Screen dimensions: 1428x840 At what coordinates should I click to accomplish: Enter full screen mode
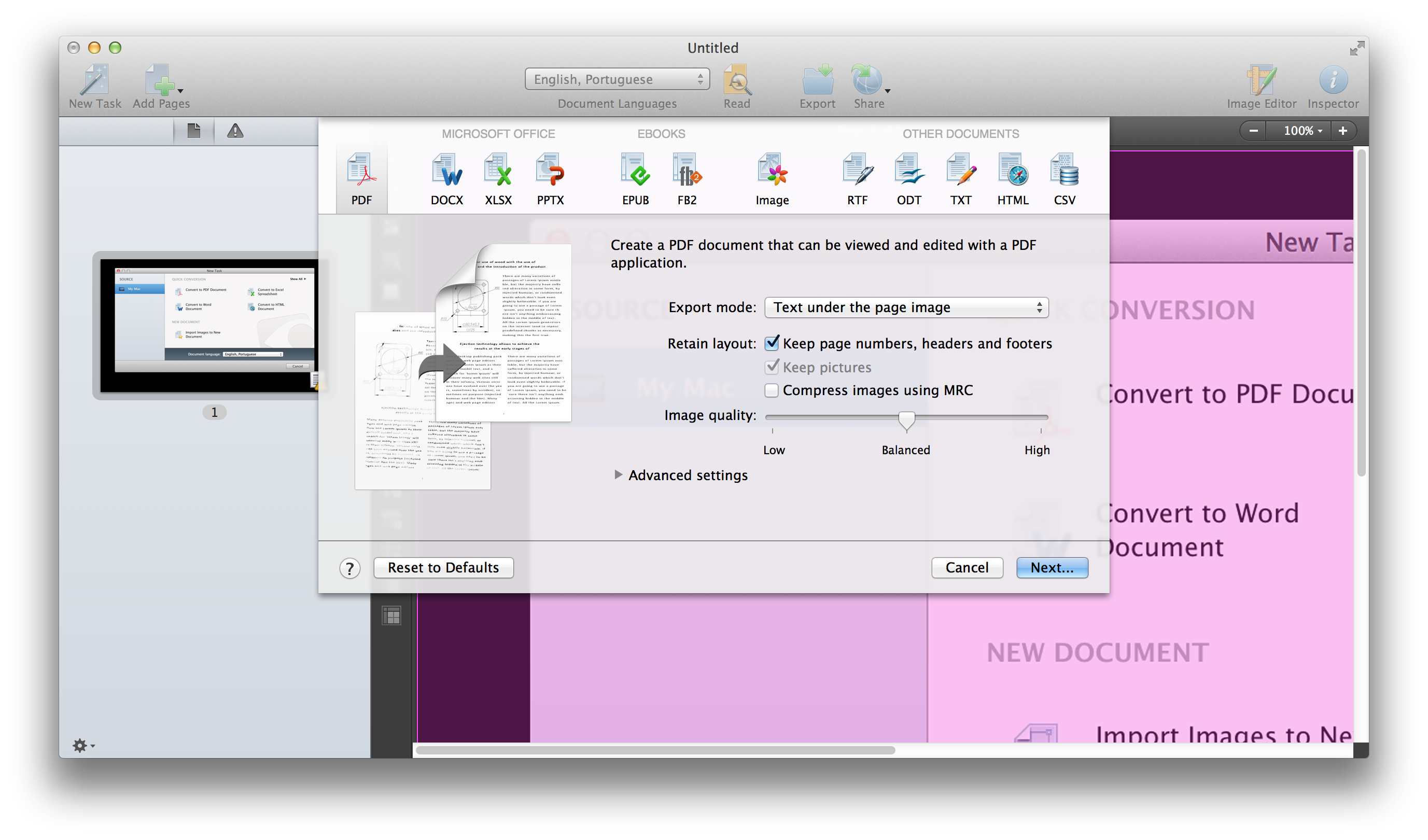click(x=1356, y=49)
